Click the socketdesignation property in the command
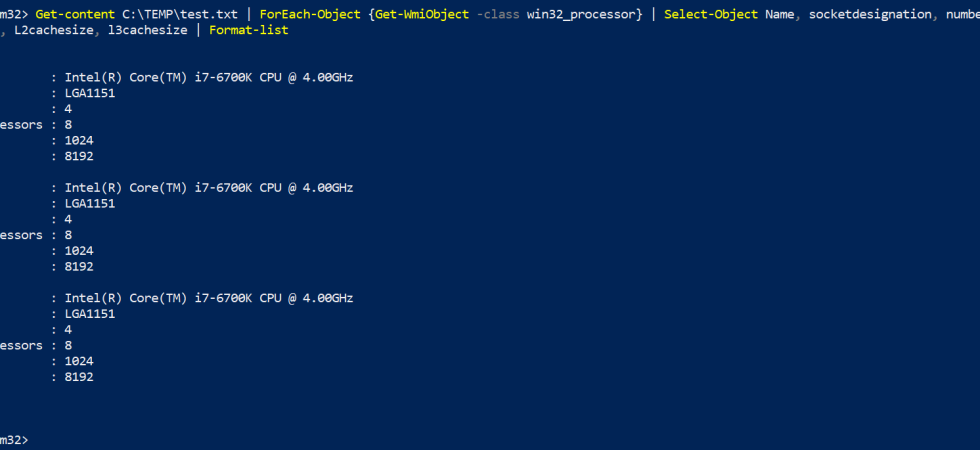Image resolution: width=980 pixels, height=450 pixels. [x=866, y=14]
